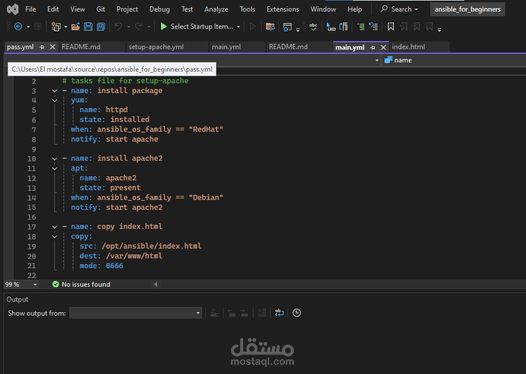Viewport: 526px width, 374px height.
Task: Open the File menu
Action: coord(31,9)
